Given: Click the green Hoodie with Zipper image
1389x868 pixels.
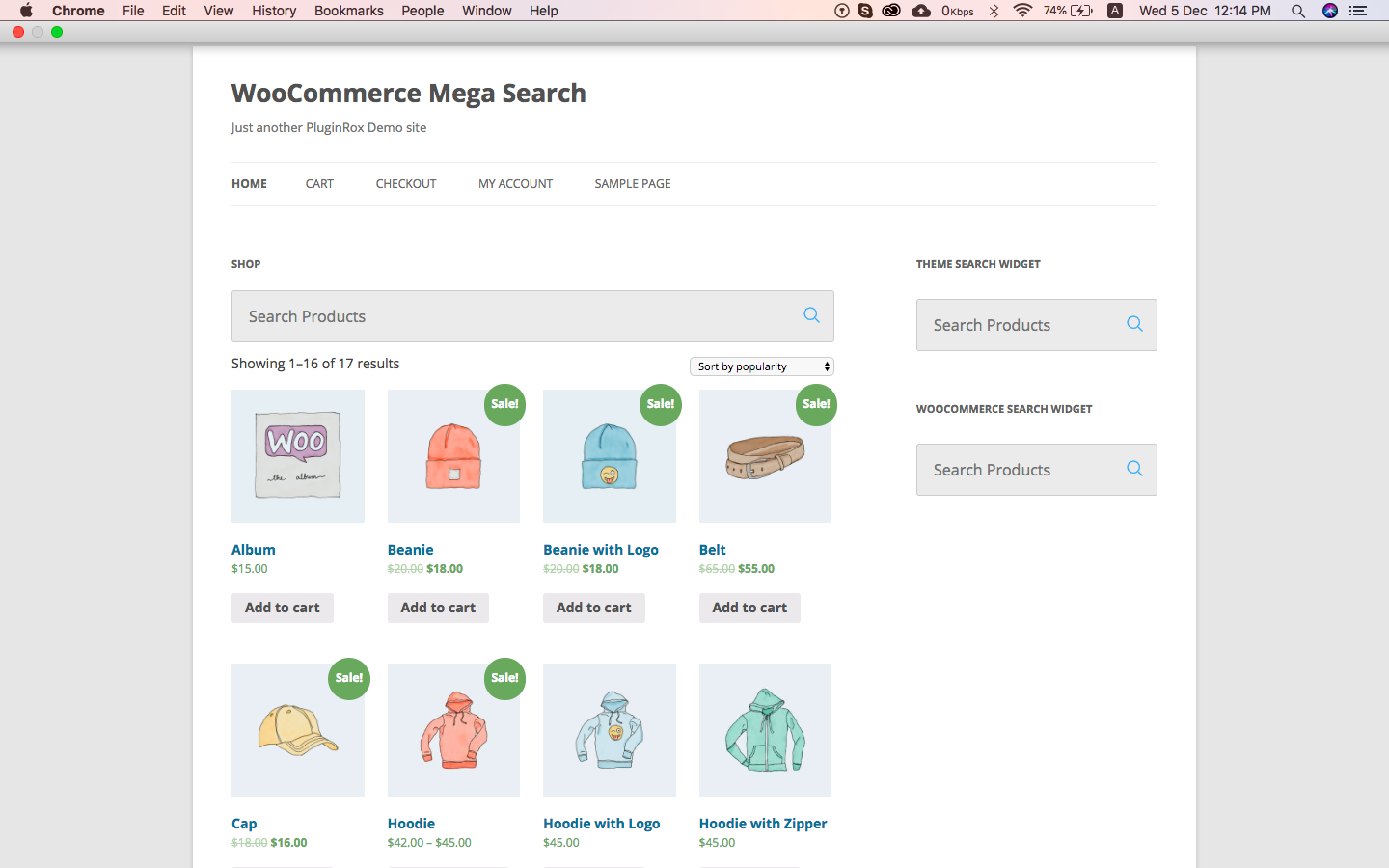Looking at the screenshot, I should (x=765, y=730).
